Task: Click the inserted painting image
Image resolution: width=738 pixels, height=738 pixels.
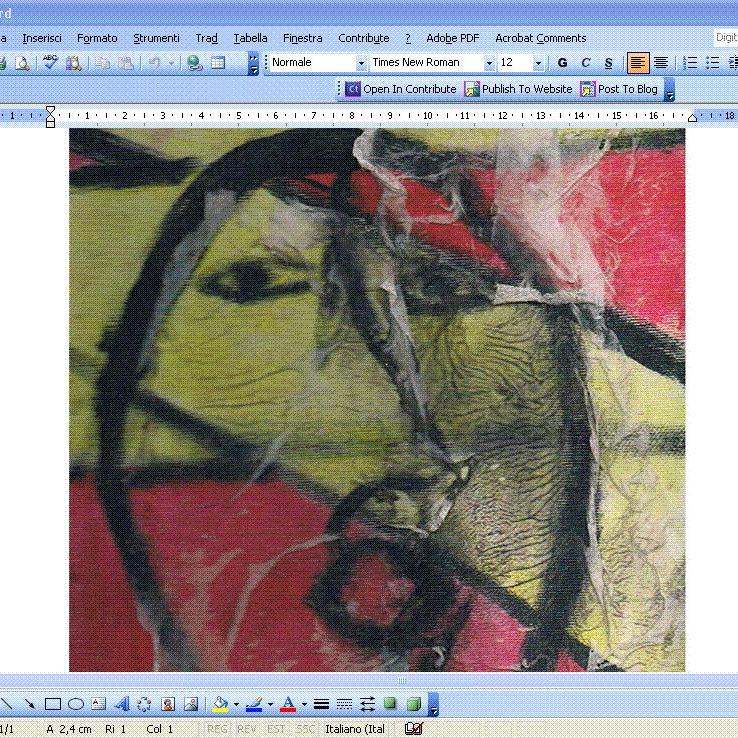Action: [x=377, y=400]
